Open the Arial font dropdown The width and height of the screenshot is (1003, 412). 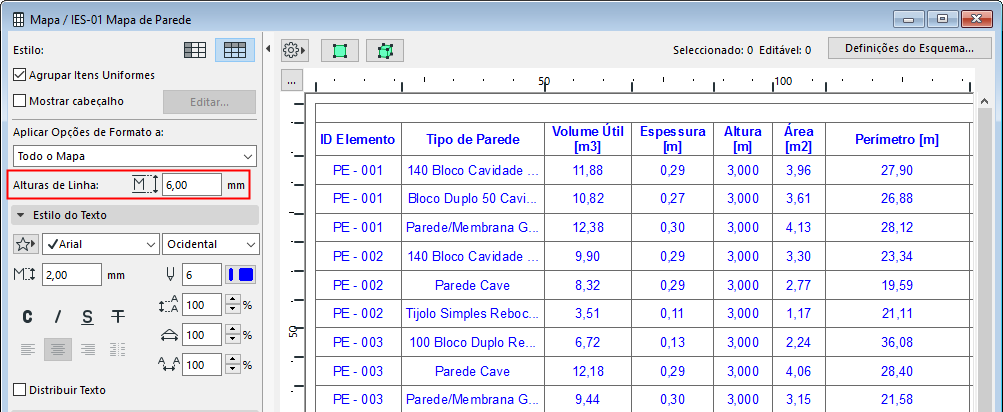pyautogui.click(x=100, y=244)
